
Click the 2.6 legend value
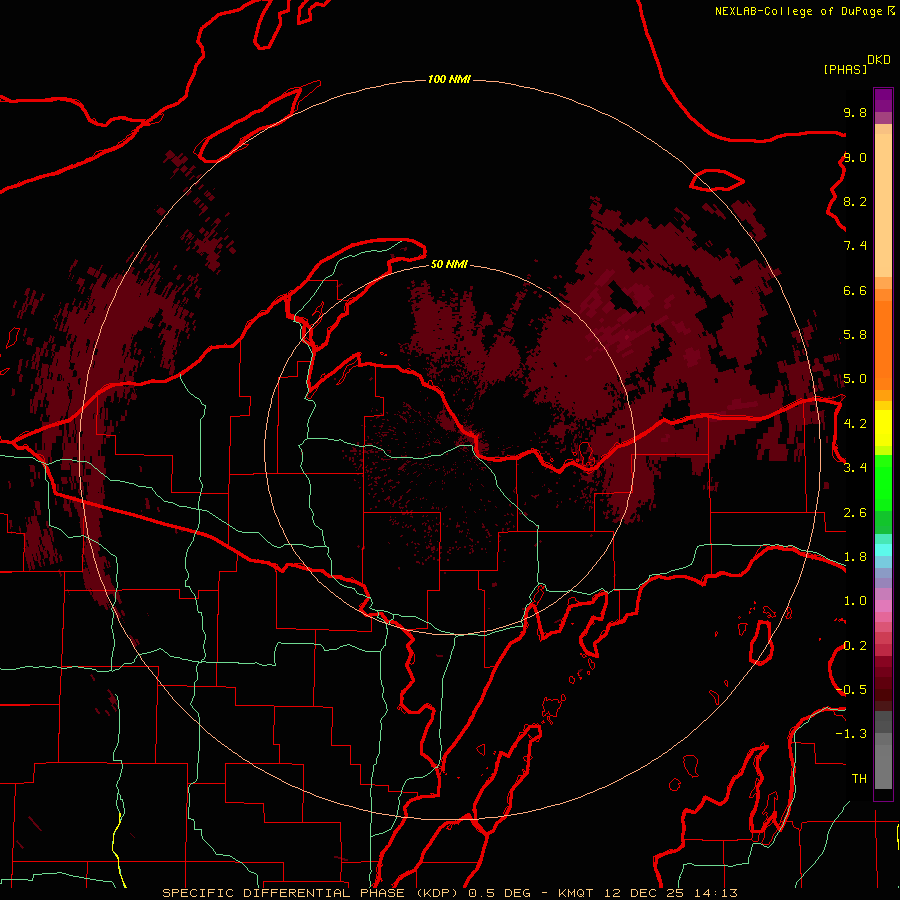coord(855,513)
